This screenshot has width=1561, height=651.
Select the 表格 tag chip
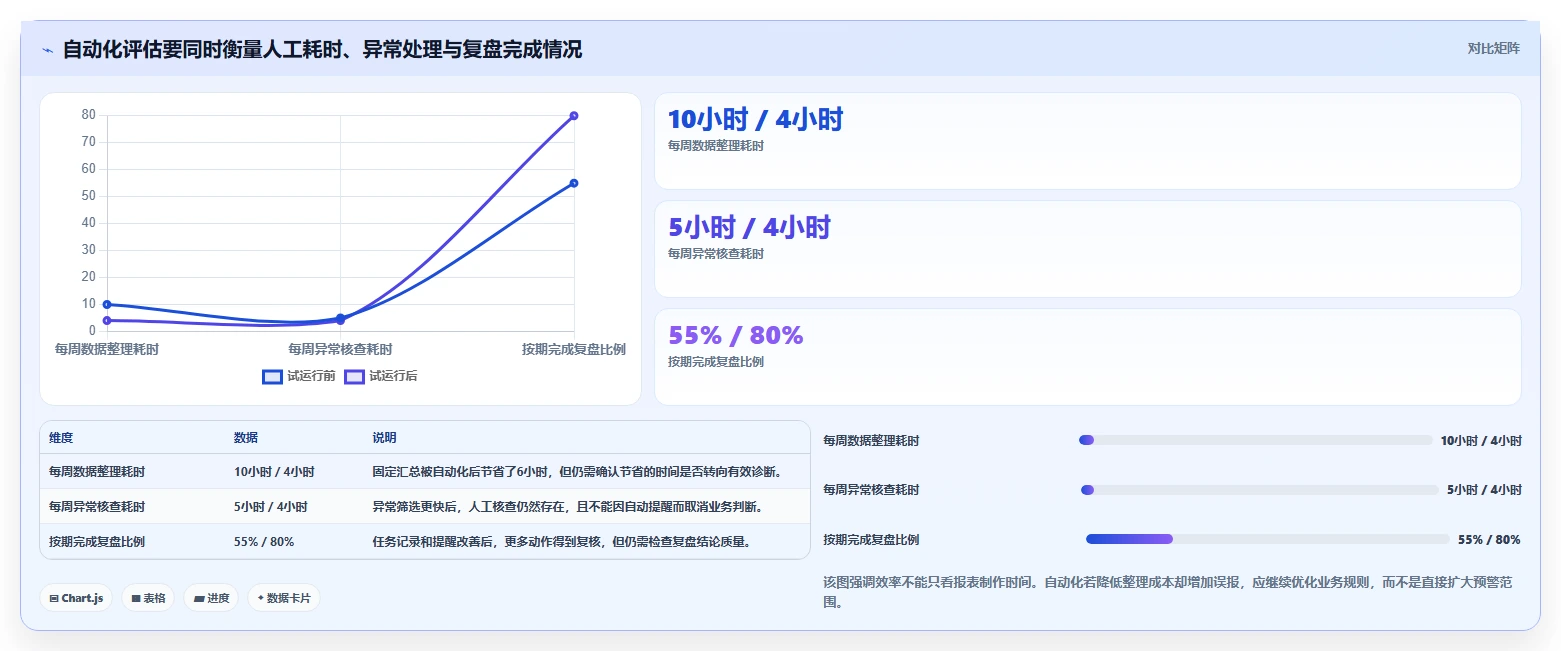point(149,598)
